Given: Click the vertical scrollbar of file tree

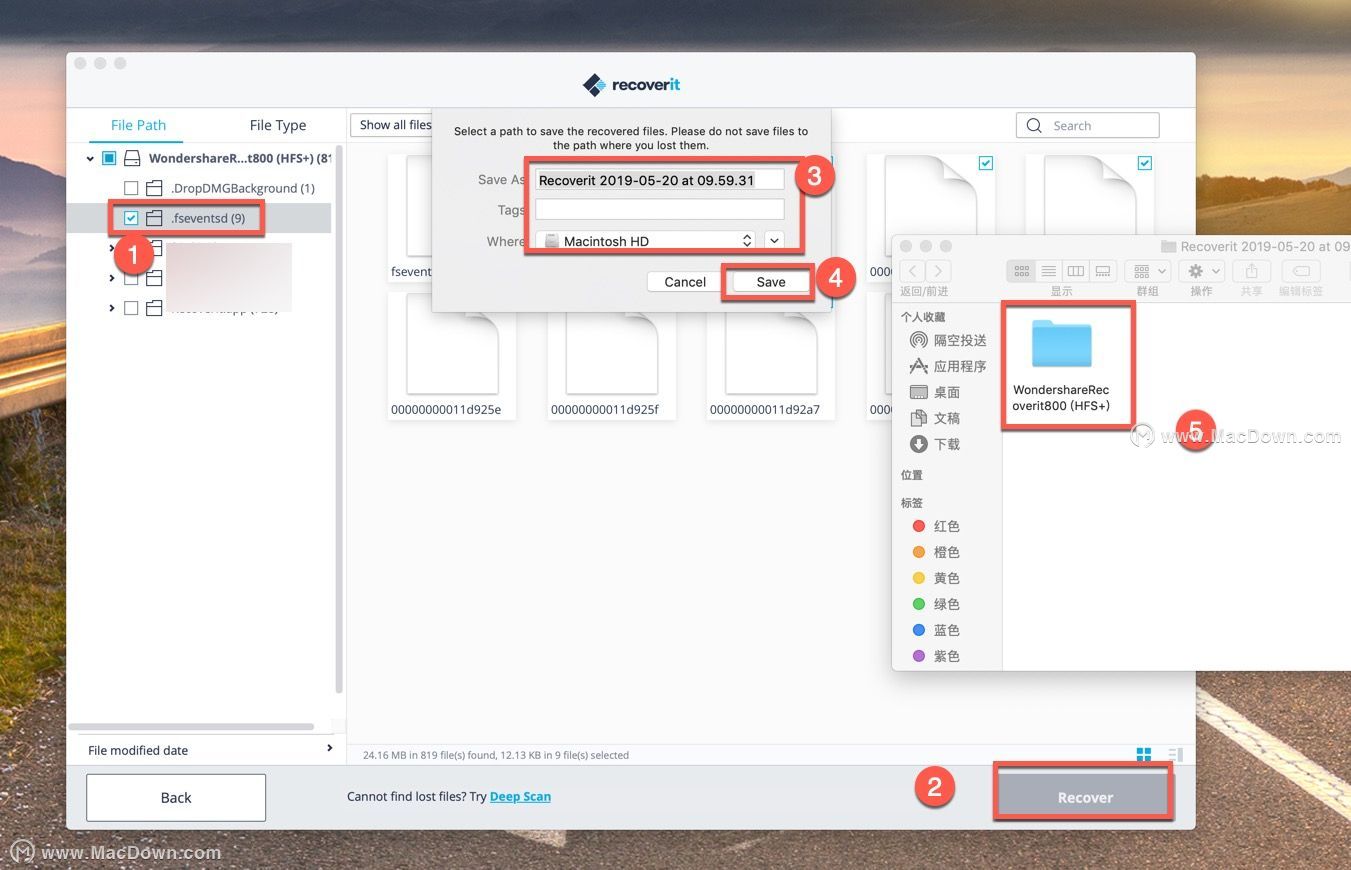Looking at the screenshot, I should [x=339, y=420].
